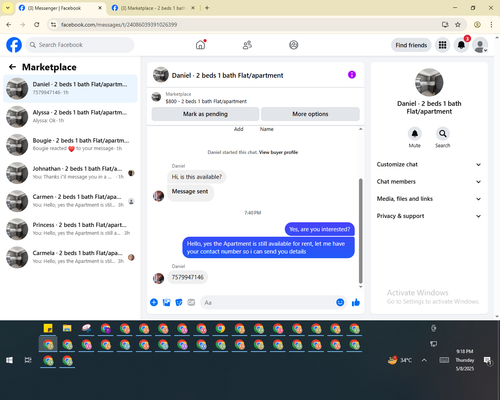Viewport: 500px width, 400px height.
Task: Choose a sticker icon in composer
Action: 179,302
